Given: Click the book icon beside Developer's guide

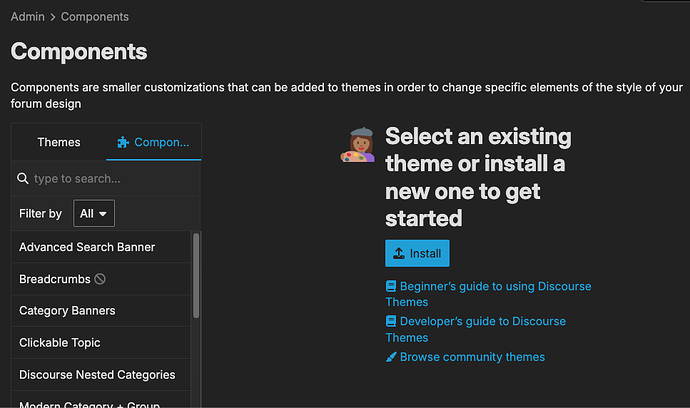Looking at the screenshot, I should 391,321.
